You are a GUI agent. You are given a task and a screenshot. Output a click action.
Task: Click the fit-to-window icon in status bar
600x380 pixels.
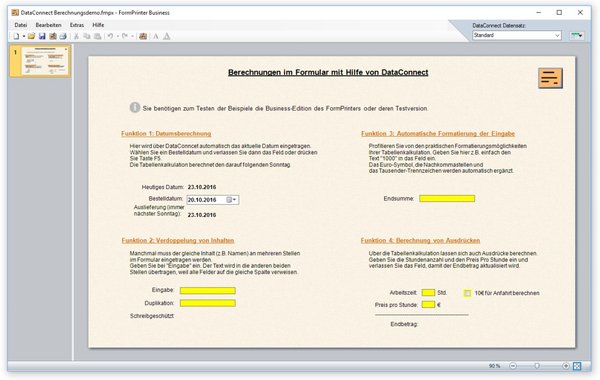click(577, 366)
